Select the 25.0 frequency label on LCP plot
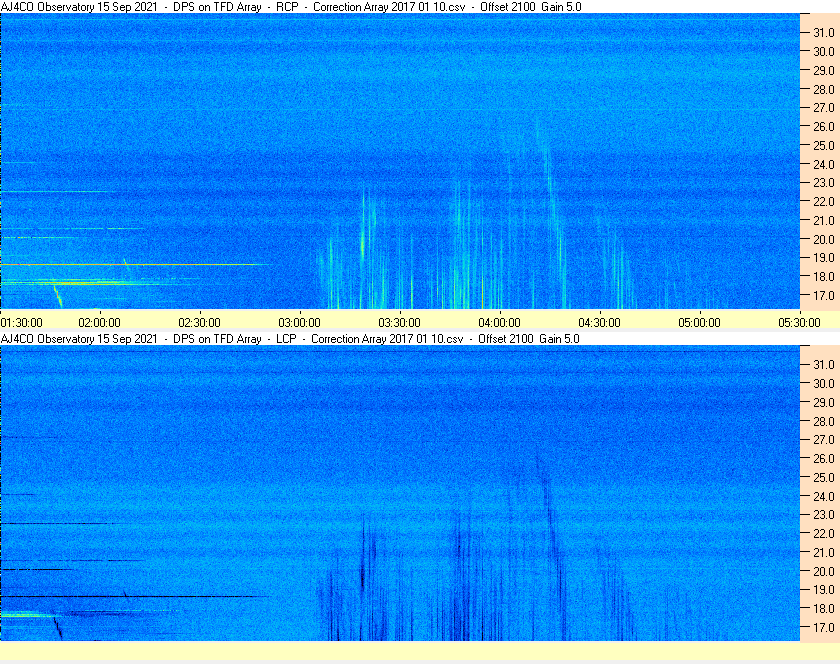840x664 pixels. 824,478
